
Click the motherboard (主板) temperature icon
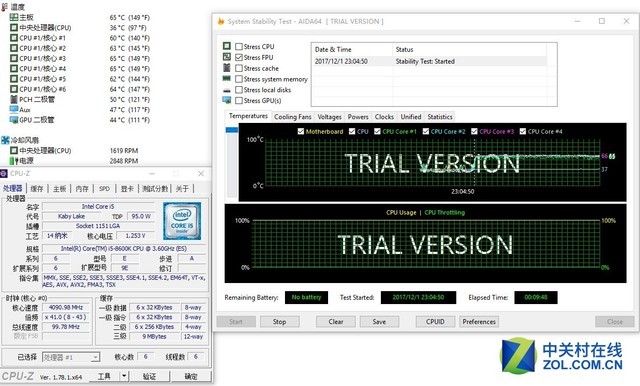point(13,17)
